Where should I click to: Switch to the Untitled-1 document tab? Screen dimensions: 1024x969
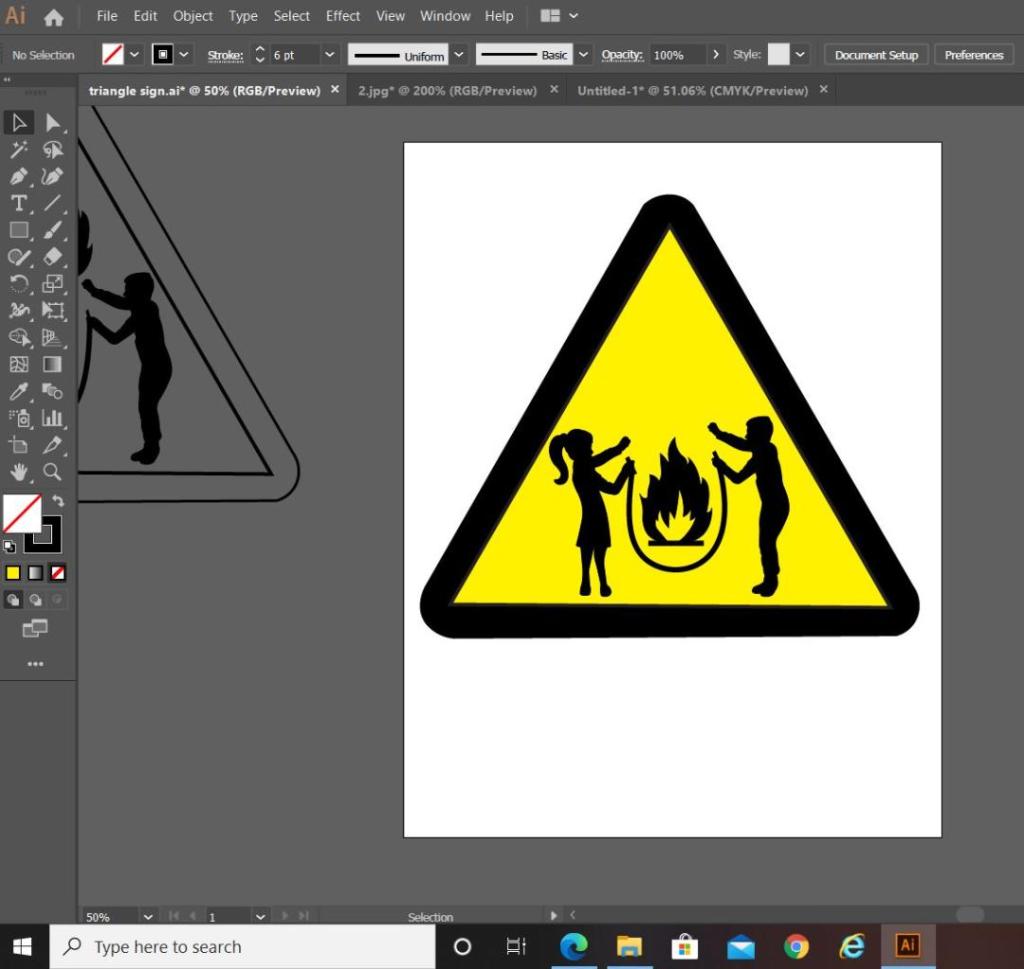click(692, 90)
